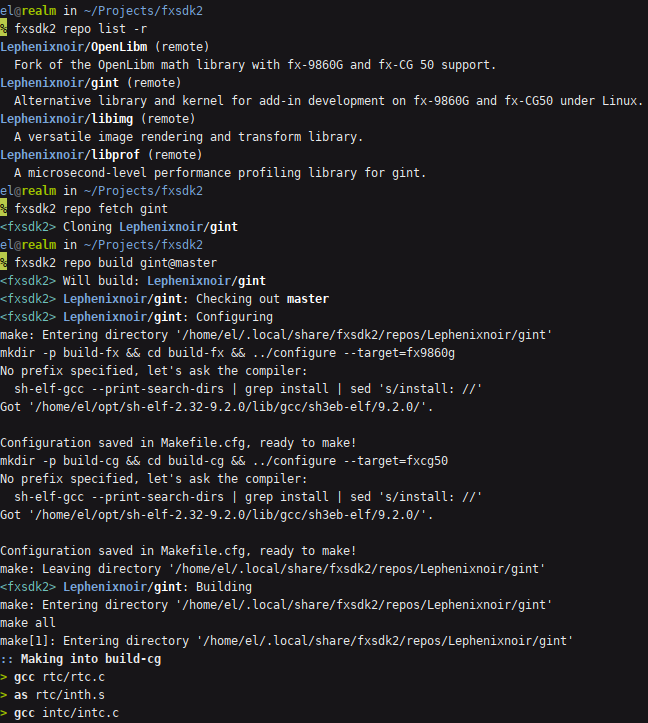Image resolution: width=648 pixels, height=723 pixels.
Task: Click the 'mkdir -p build-fx' configure command line
Action: click(227, 352)
